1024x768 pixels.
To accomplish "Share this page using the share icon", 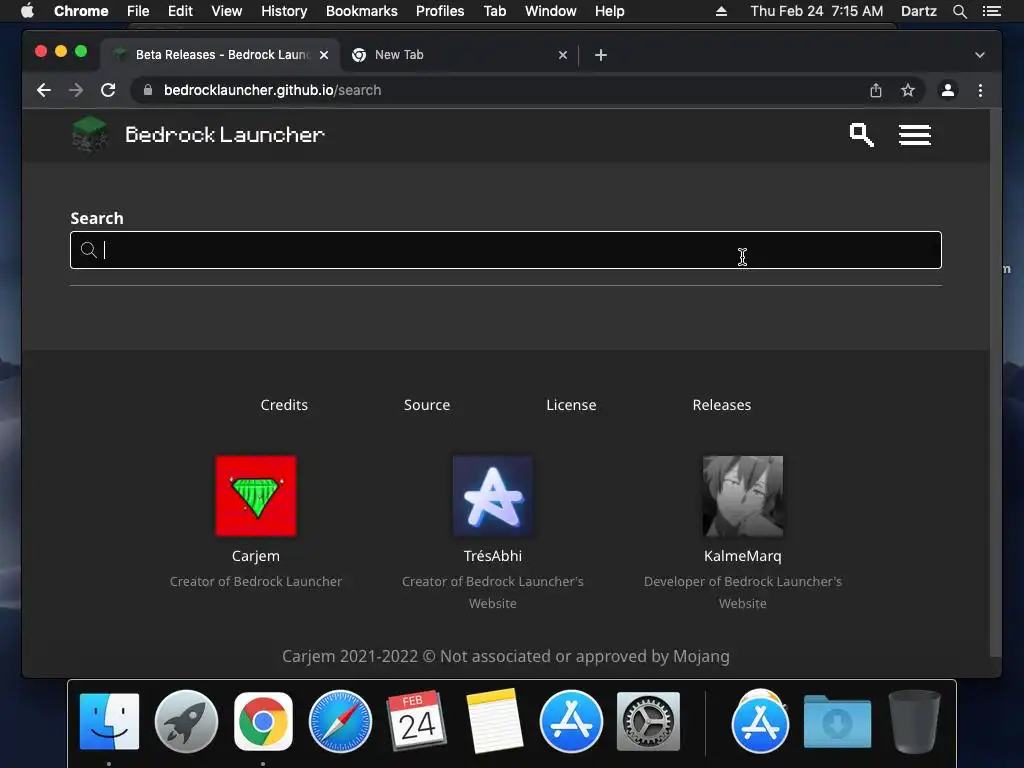I will pyautogui.click(x=876, y=90).
